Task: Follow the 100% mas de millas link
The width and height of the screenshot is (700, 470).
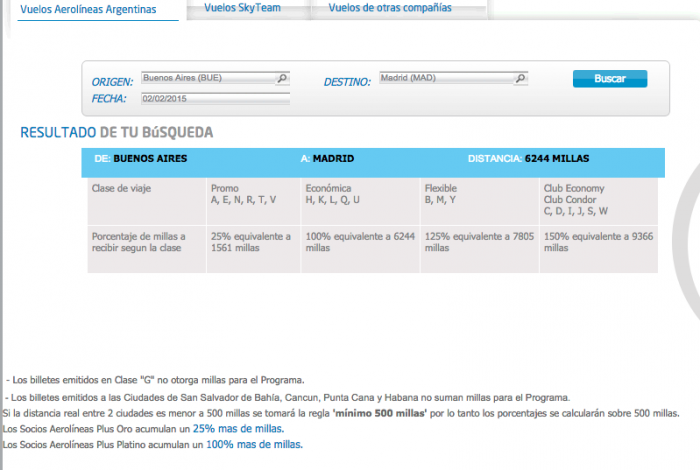Action: click(x=253, y=444)
